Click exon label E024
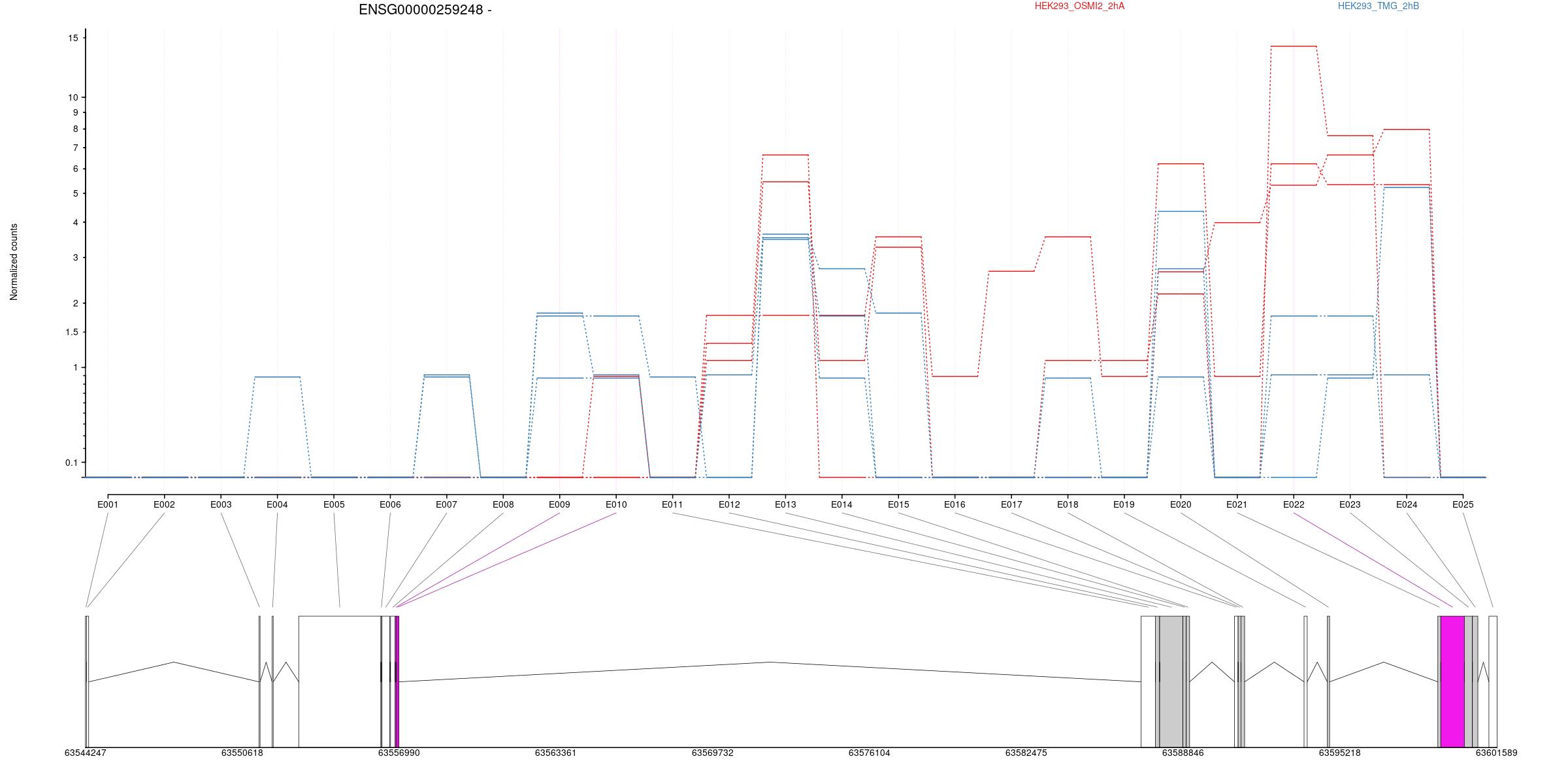Image resolution: width=1568 pixels, height=784 pixels. (x=1407, y=504)
